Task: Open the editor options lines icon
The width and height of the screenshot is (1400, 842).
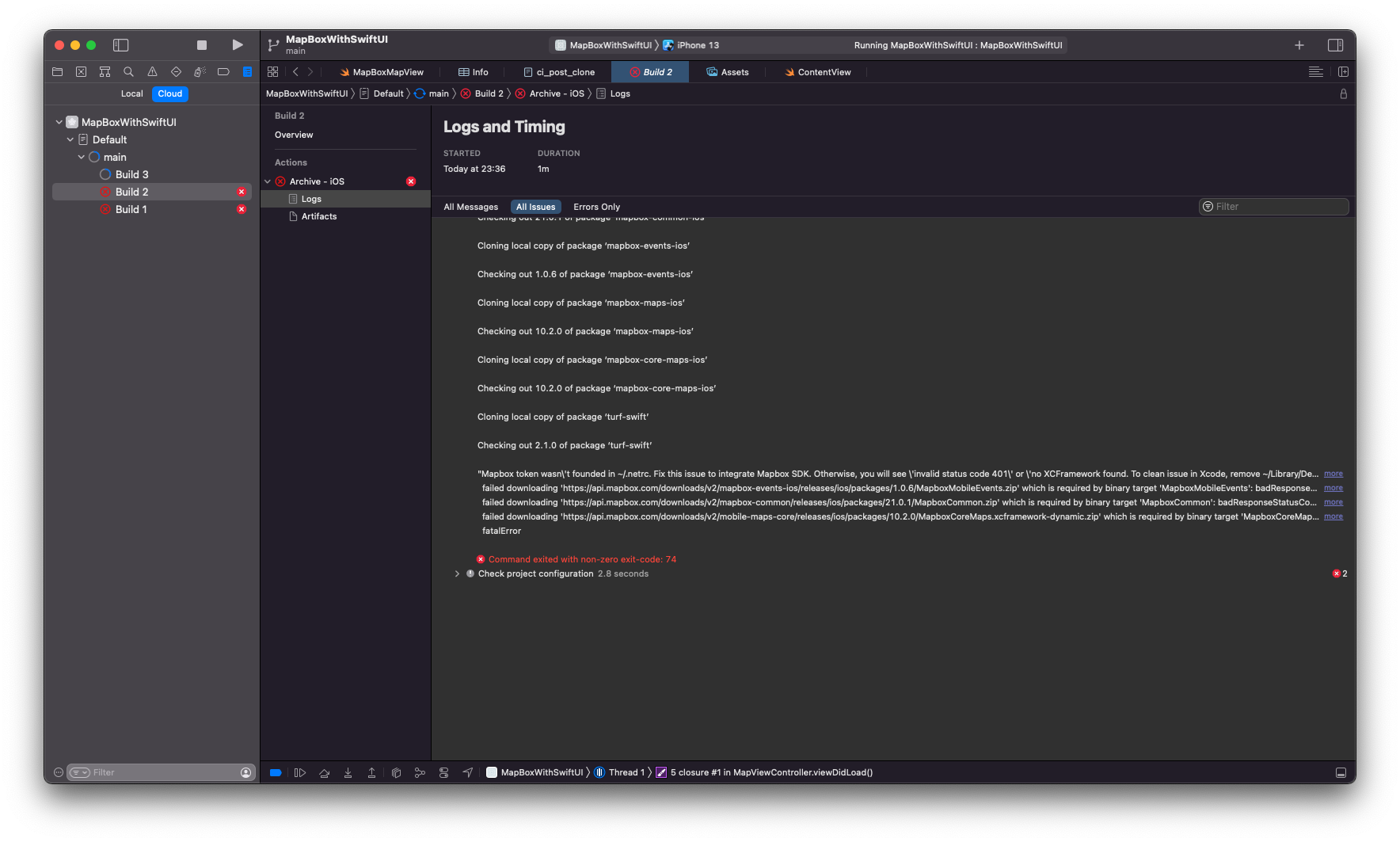Action: pyautogui.click(x=1316, y=72)
